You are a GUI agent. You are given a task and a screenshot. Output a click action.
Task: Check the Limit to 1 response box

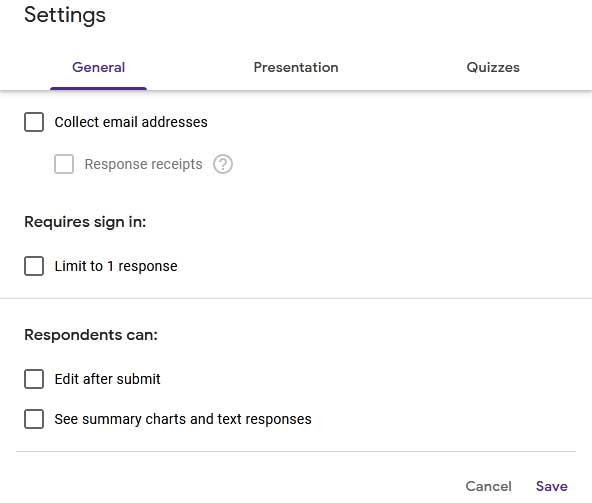(34, 266)
